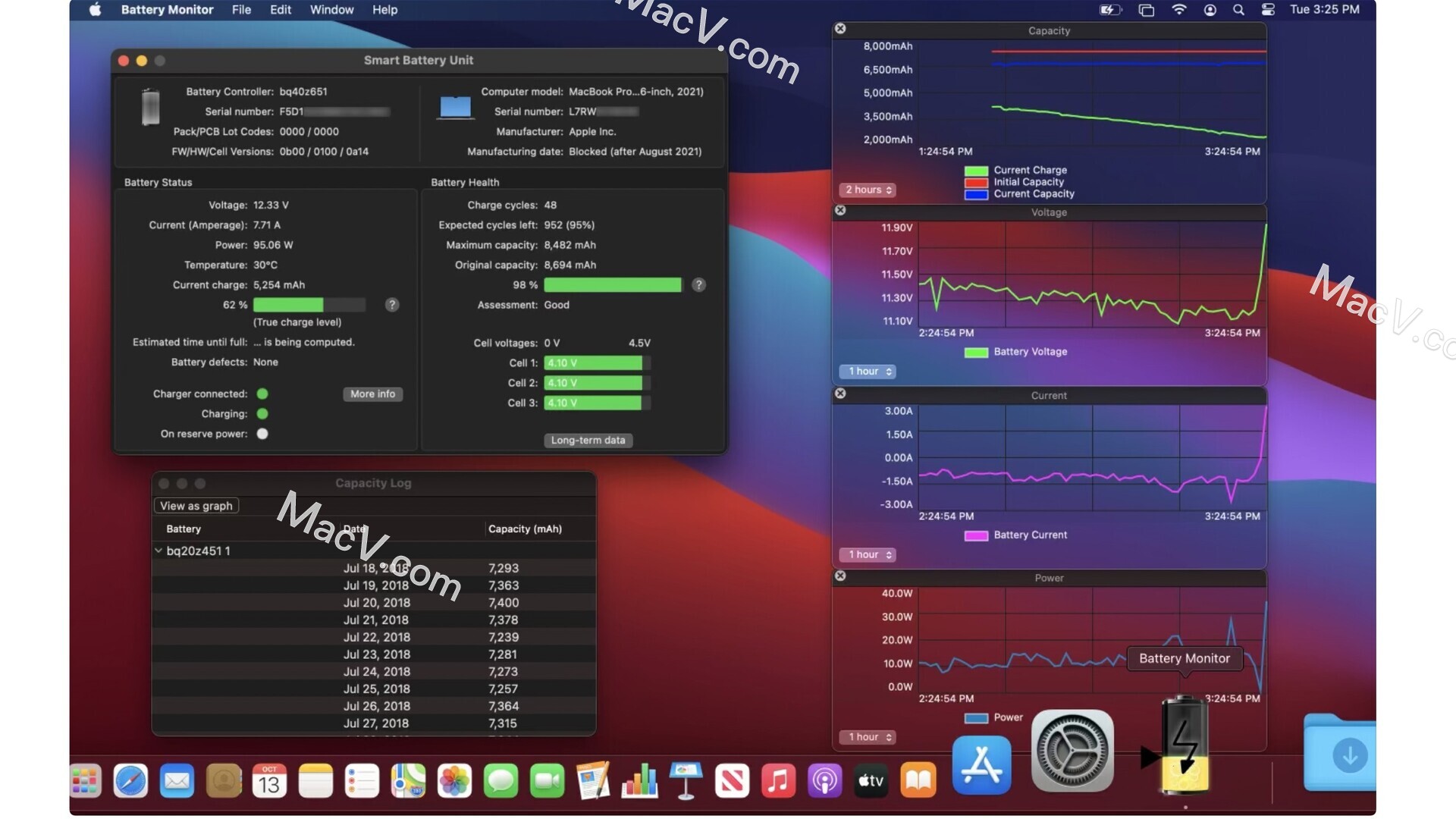Open the File menu

click(x=241, y=10)
